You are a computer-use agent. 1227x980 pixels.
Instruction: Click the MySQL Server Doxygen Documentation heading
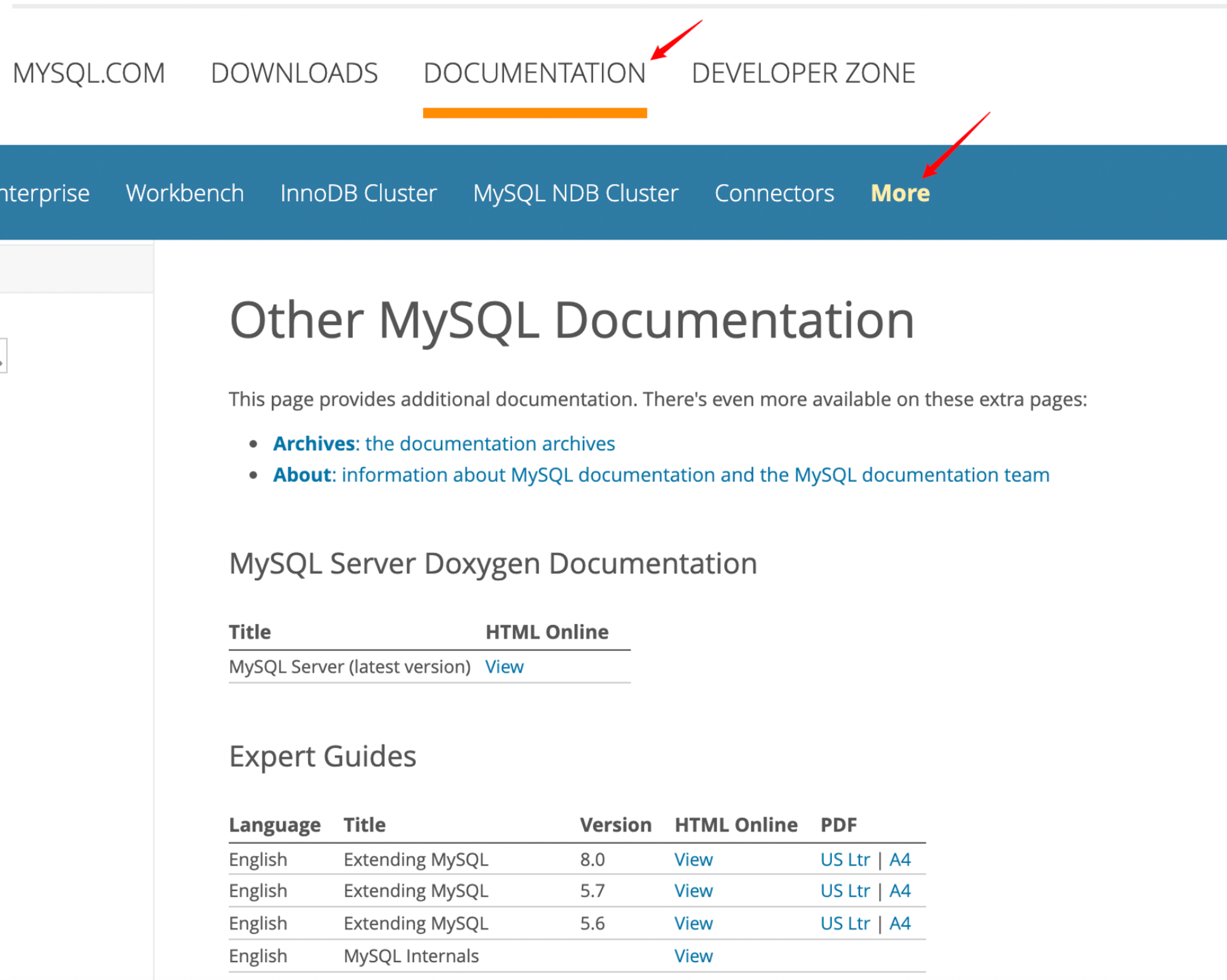(x=493, y=564)
